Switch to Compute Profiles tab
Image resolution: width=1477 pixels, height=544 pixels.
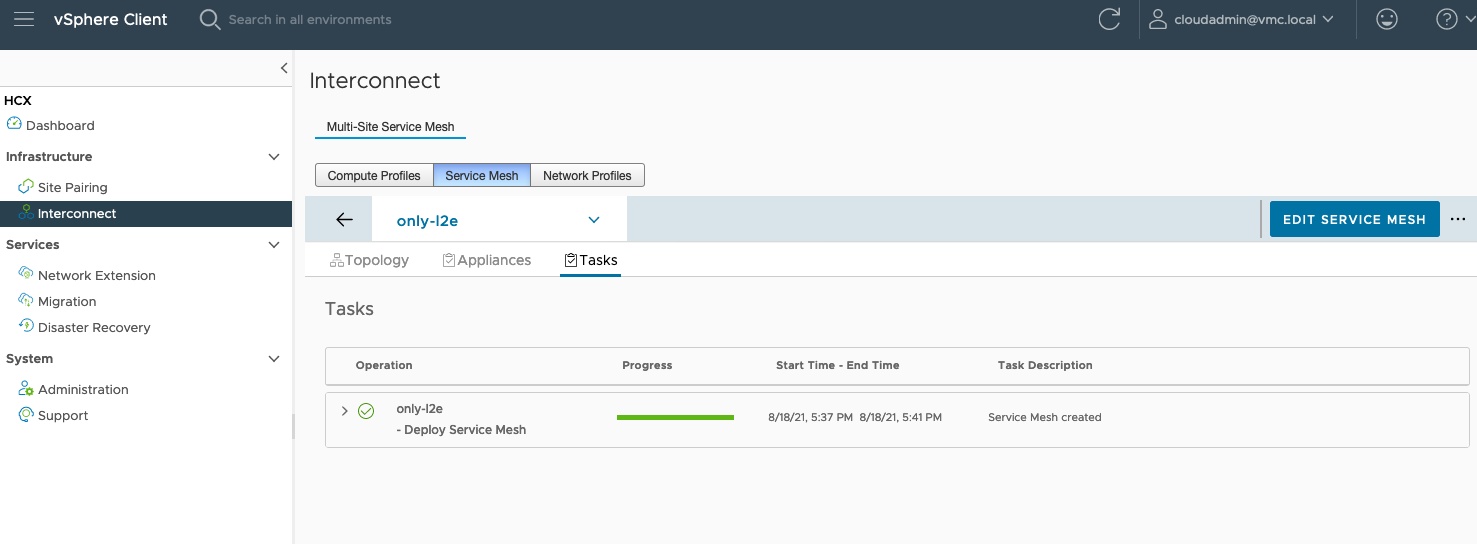[374, 176]
